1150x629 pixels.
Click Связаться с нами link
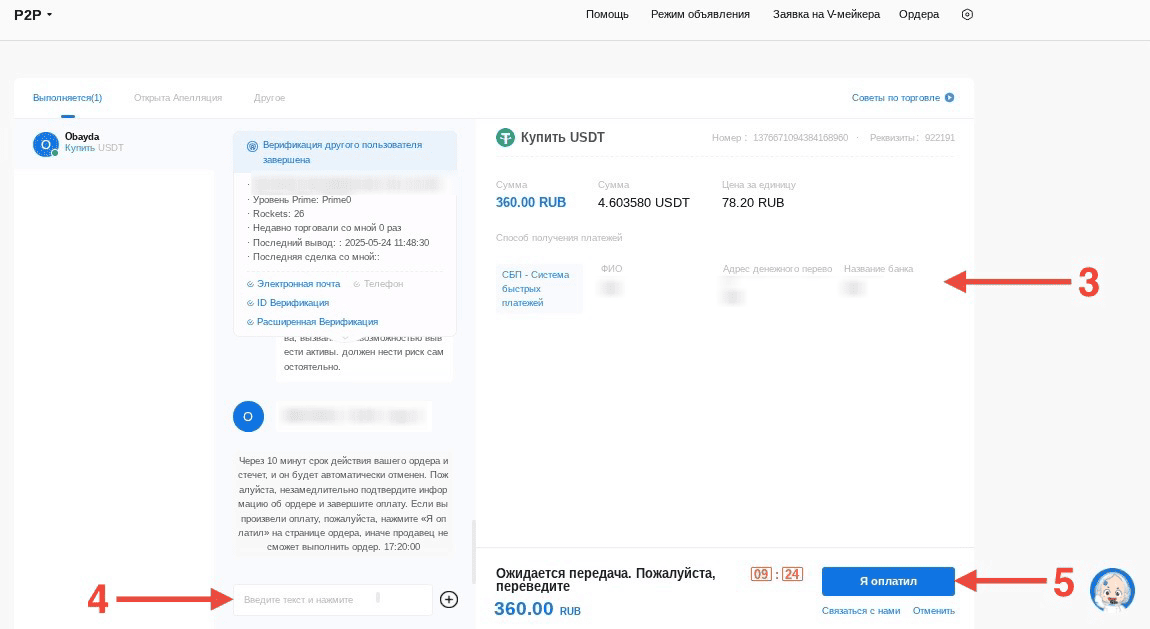[x=861, y=611]
